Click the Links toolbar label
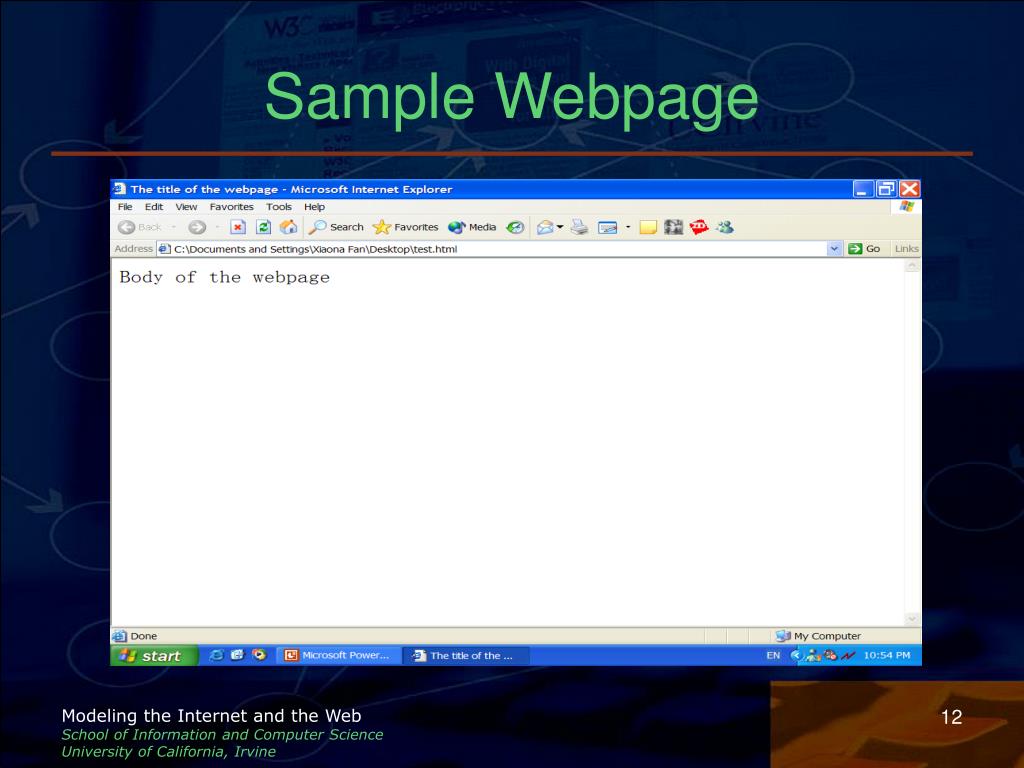Image resolution: width=1024 pixels, height=768 pixels. [x=906, y=249]
